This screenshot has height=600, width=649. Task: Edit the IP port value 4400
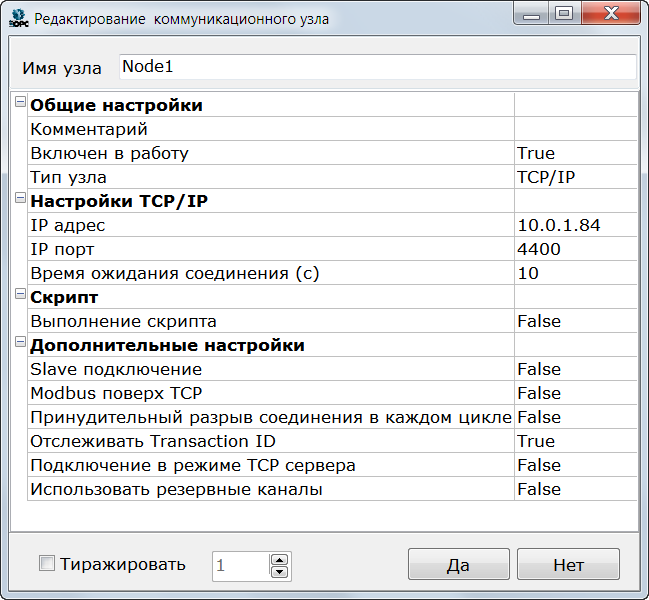pos(576,249)
